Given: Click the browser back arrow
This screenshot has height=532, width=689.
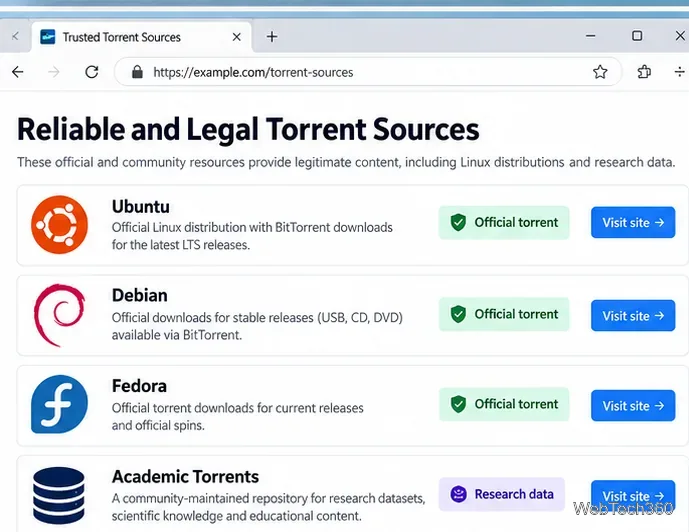Looking at the screenshot, I should click(18, 72).
